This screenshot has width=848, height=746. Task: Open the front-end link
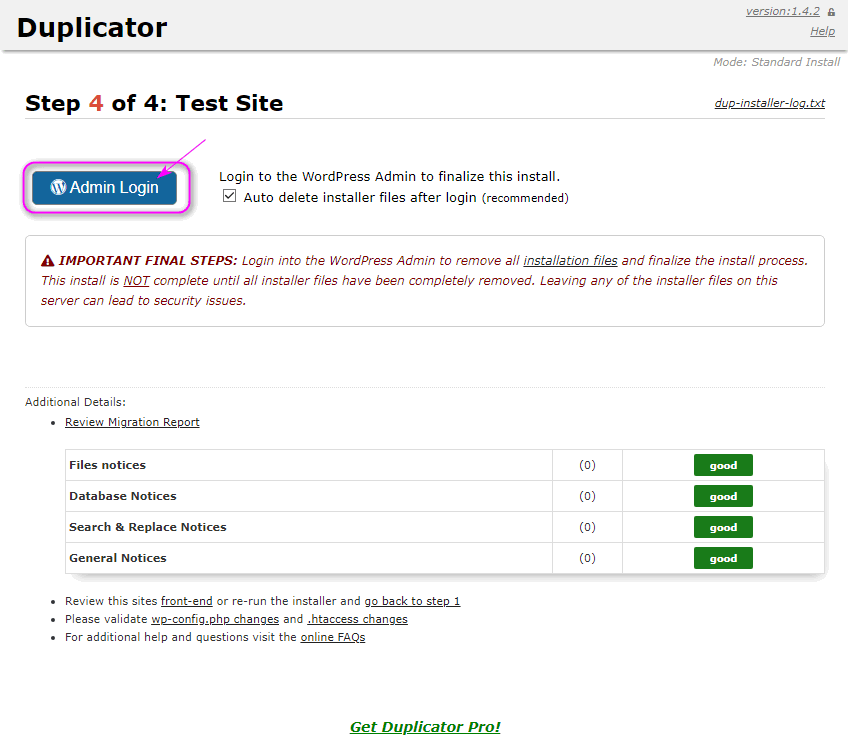click(187, 601)
